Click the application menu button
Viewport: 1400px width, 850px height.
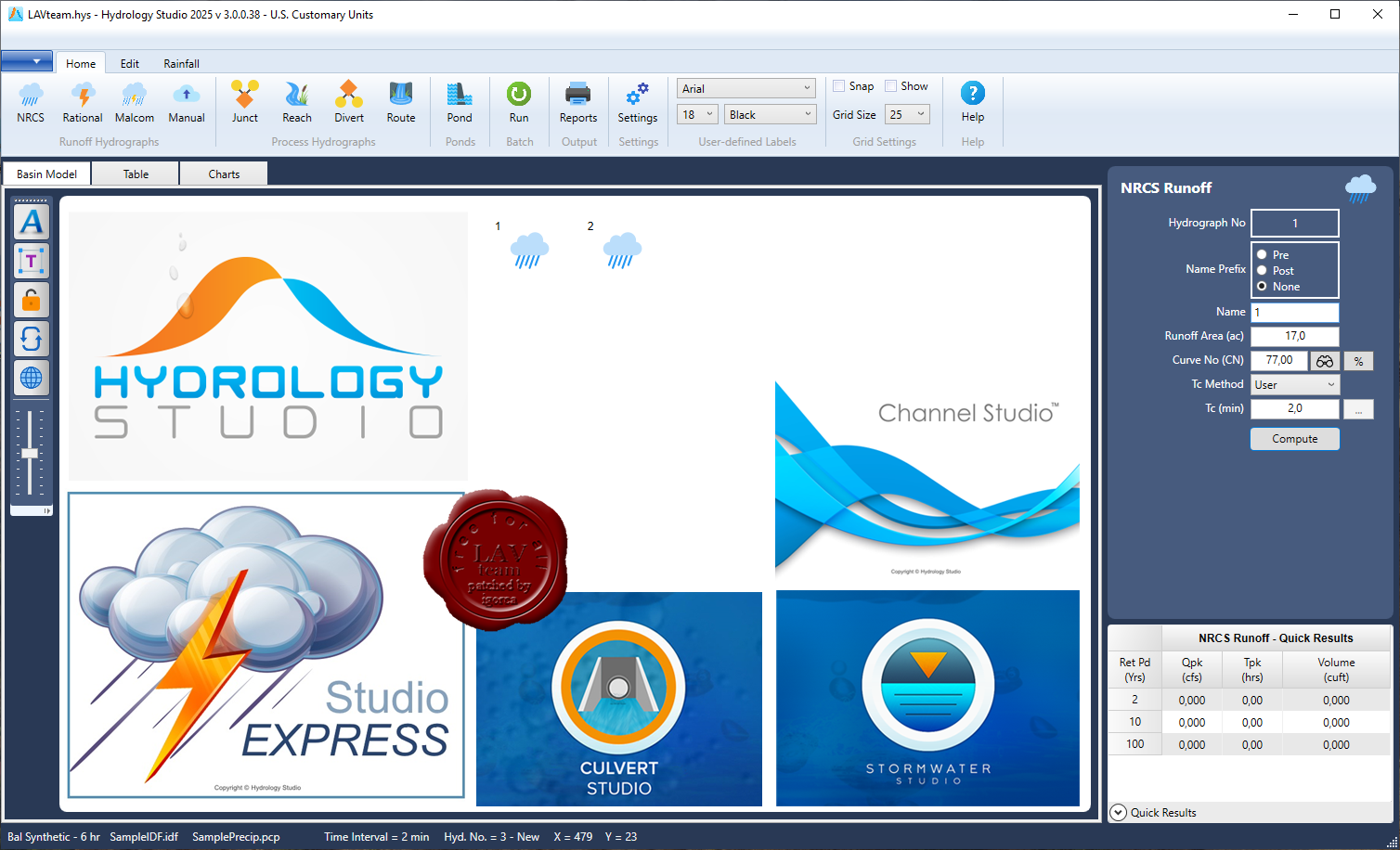(27, 61)
